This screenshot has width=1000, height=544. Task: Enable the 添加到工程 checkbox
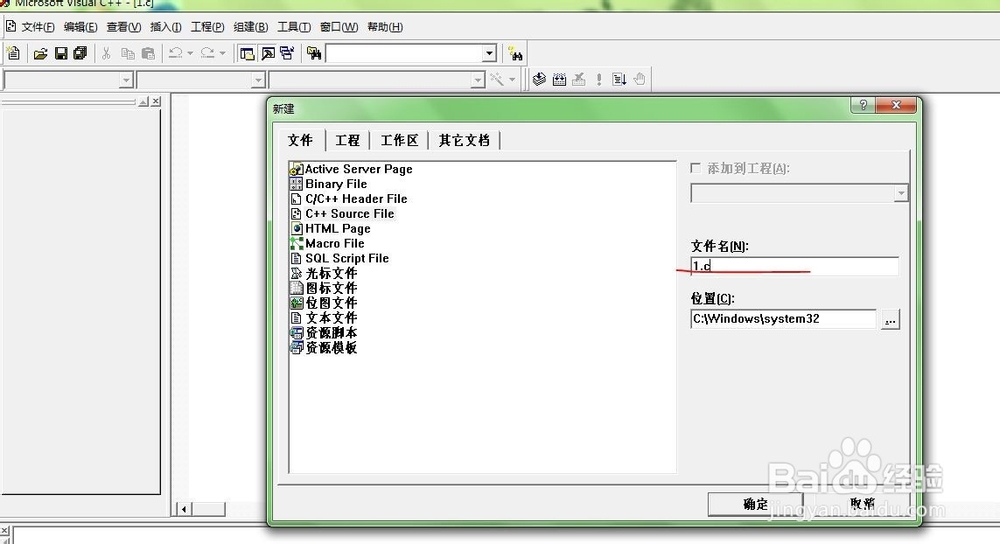point(695,168)
